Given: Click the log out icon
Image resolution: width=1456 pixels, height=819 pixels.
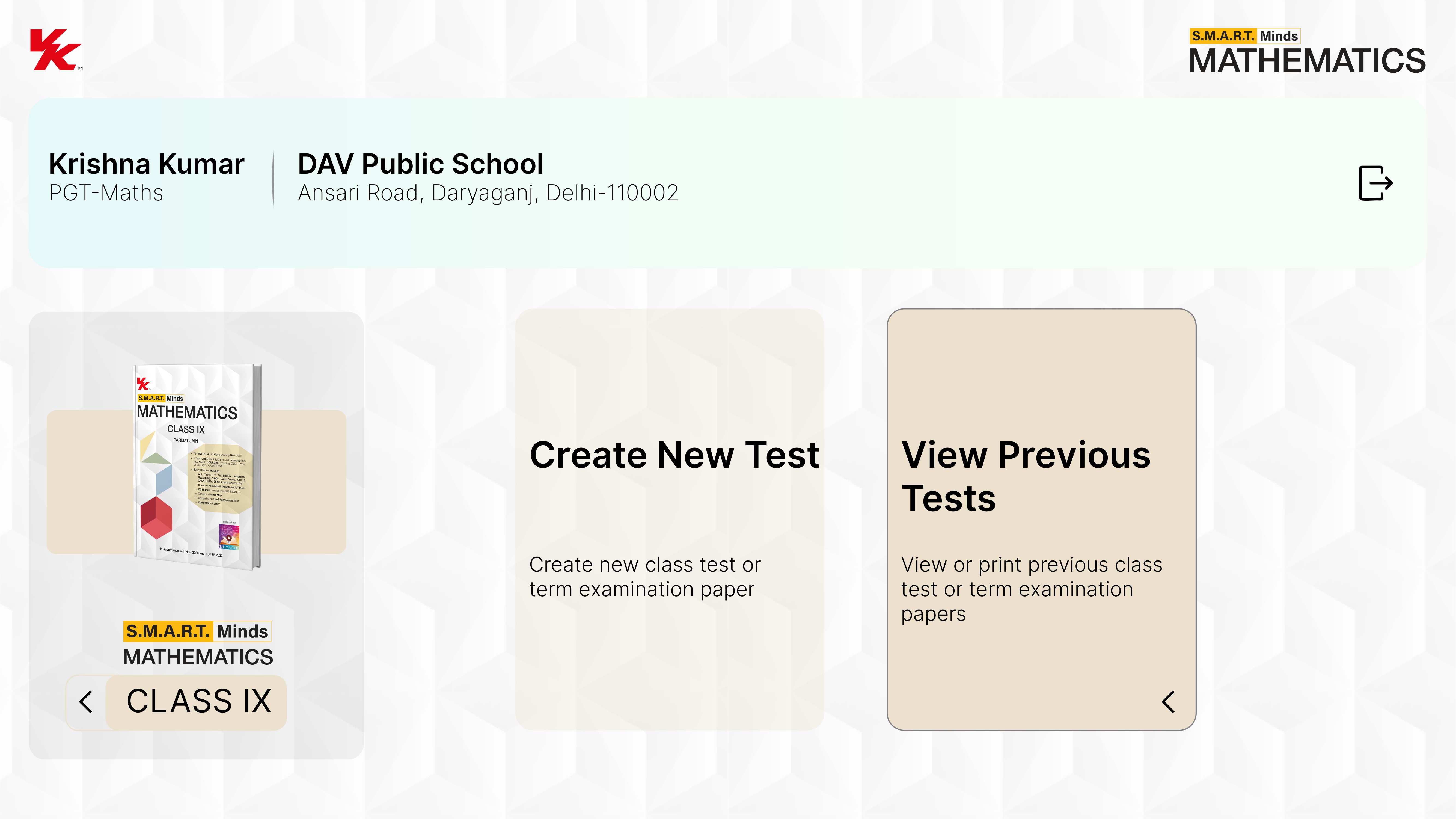Looking at the screenshot, I should [1375, 183].
